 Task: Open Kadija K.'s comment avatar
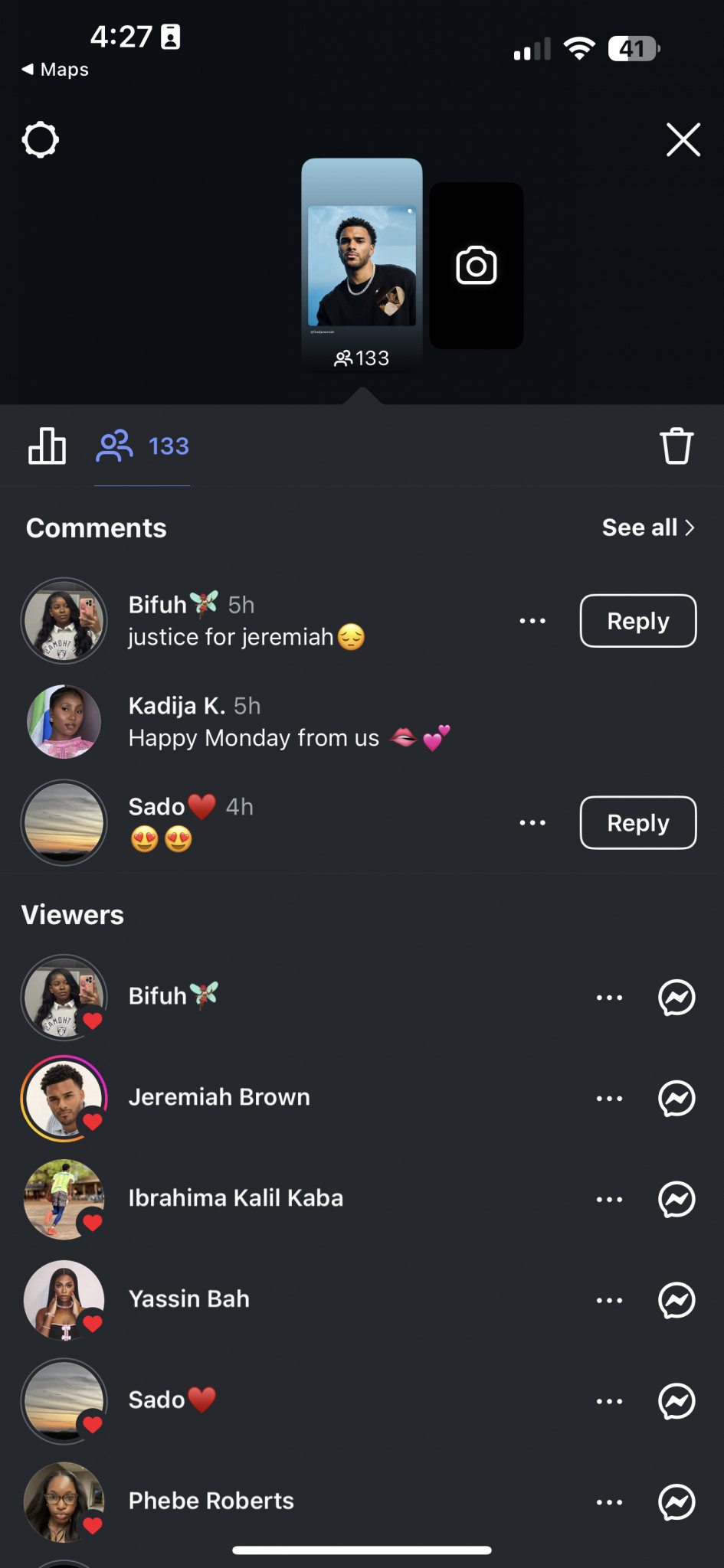tap(64, 722)
